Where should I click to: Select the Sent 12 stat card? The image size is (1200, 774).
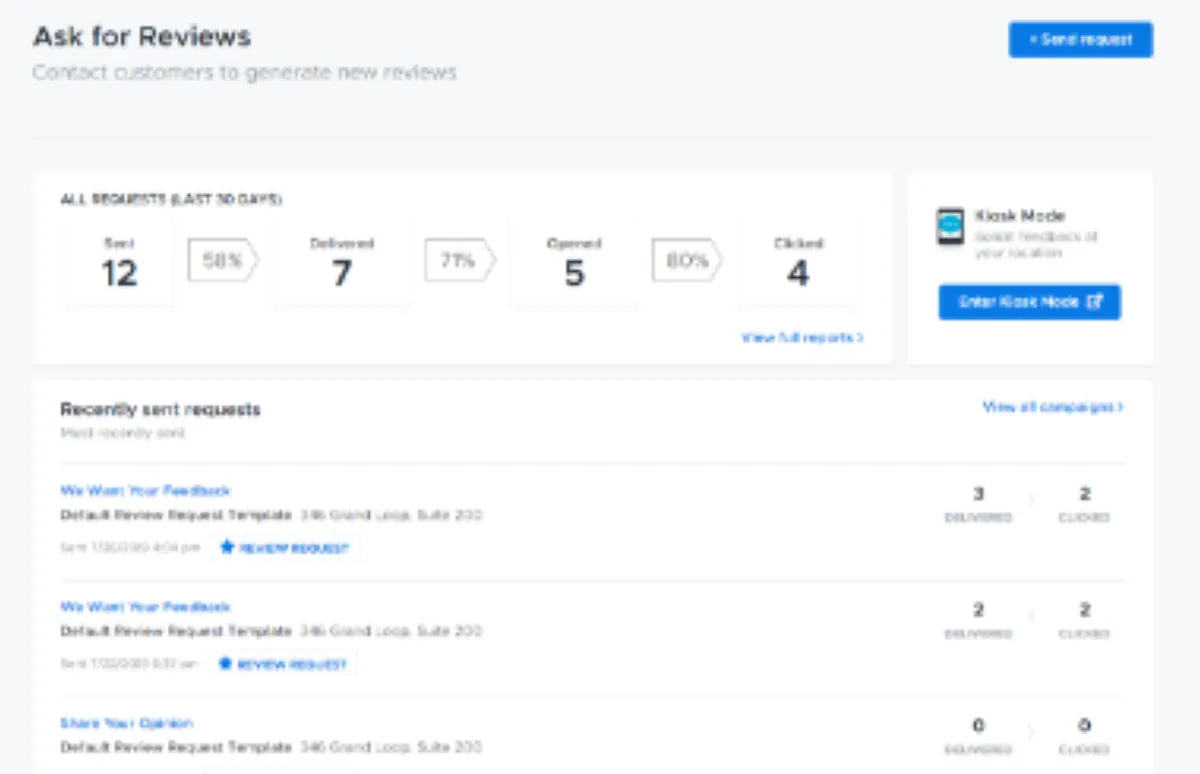tap(119, 263)
